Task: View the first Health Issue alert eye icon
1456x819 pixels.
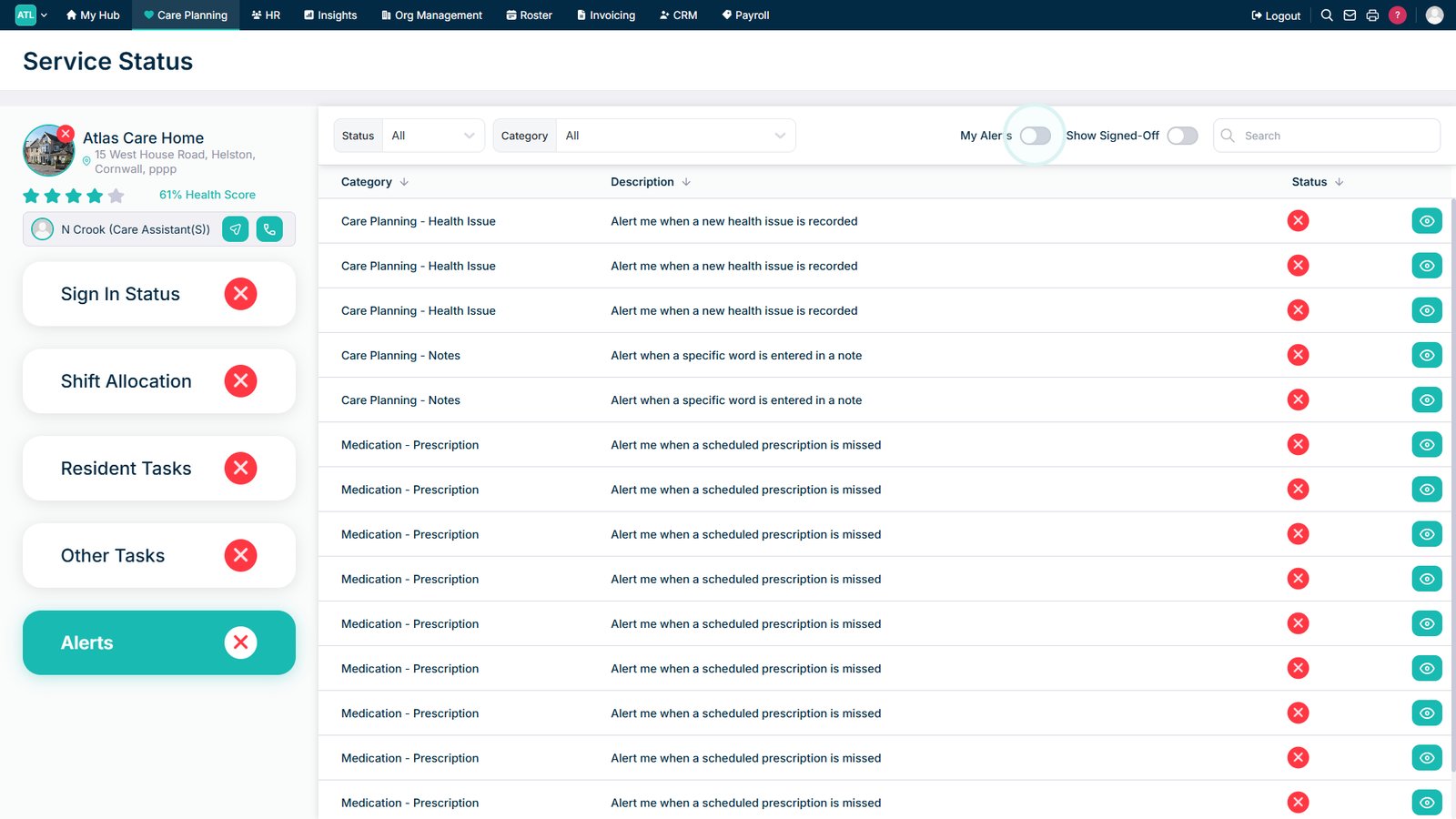Action: click(1426, 221)
